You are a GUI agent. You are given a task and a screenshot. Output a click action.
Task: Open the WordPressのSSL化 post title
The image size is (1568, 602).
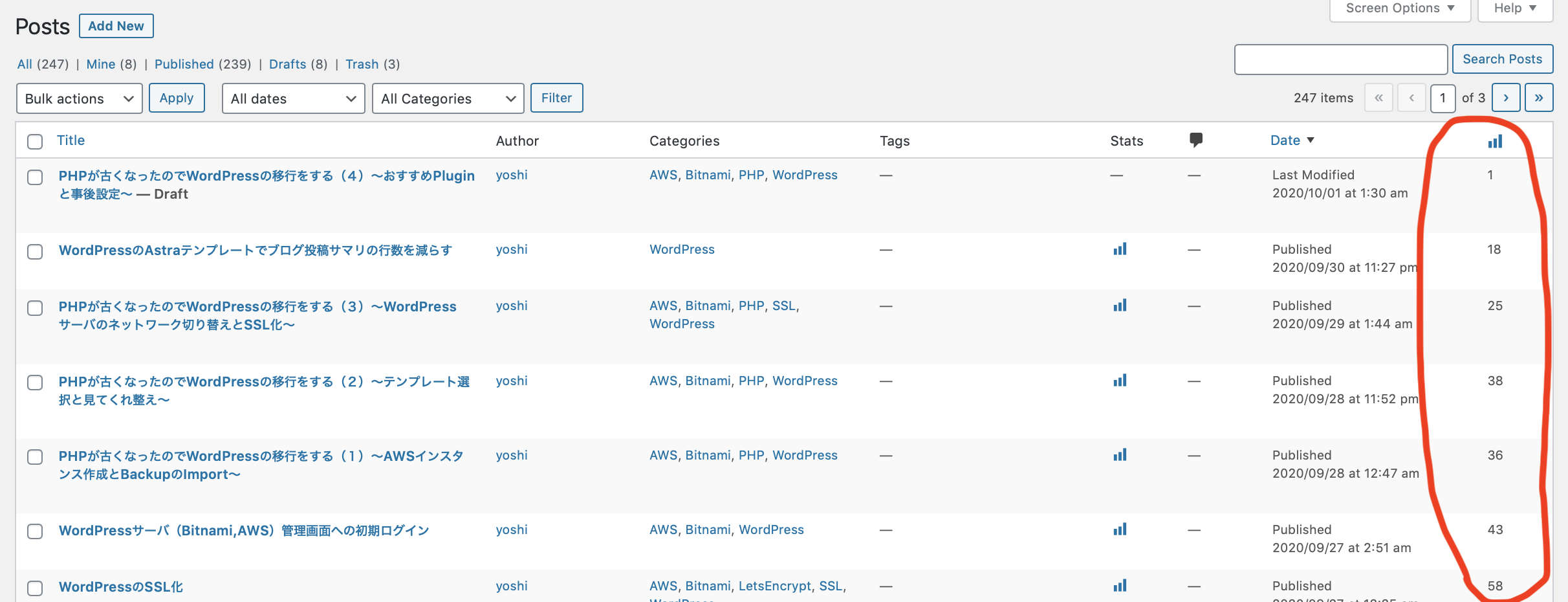(x=121, y=586)
